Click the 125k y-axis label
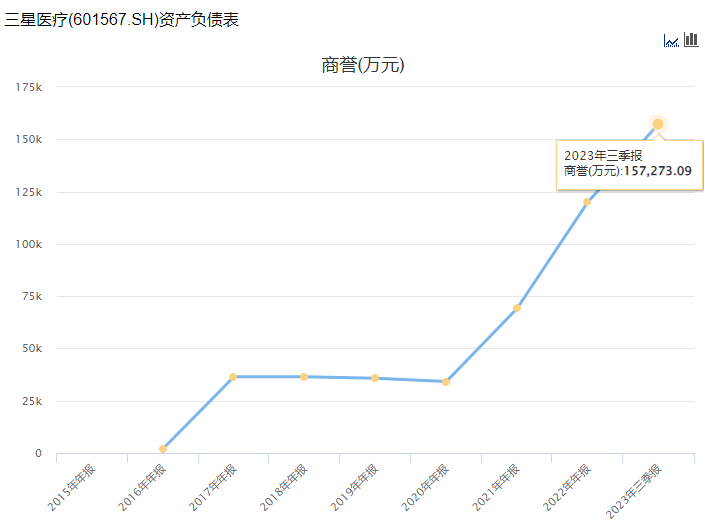705x531 pixels. (x=29, y=192)
